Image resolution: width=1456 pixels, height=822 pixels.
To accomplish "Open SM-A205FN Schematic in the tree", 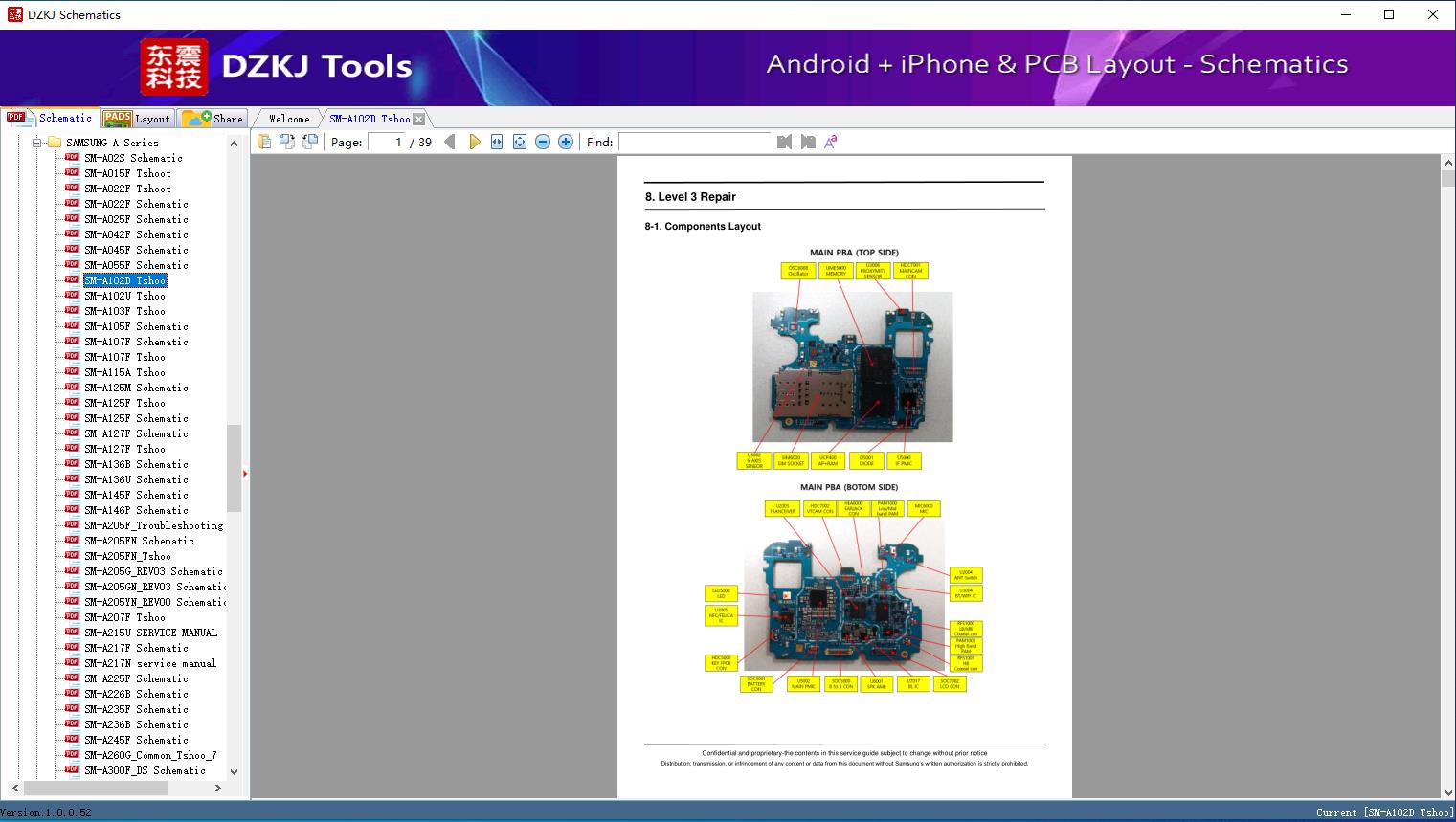I will [139, 541].
